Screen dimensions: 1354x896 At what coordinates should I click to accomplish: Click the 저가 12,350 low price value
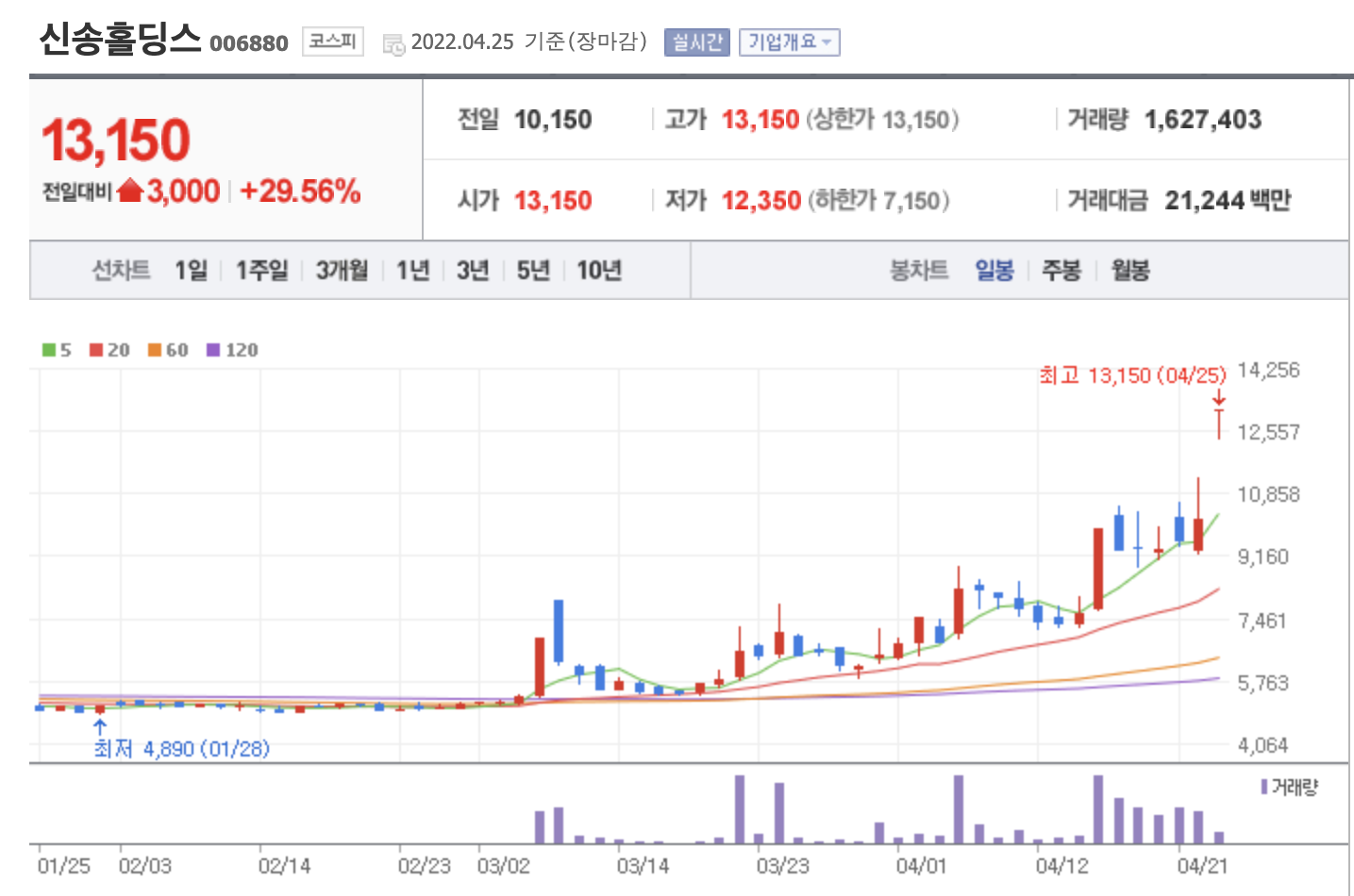(761, 201)
